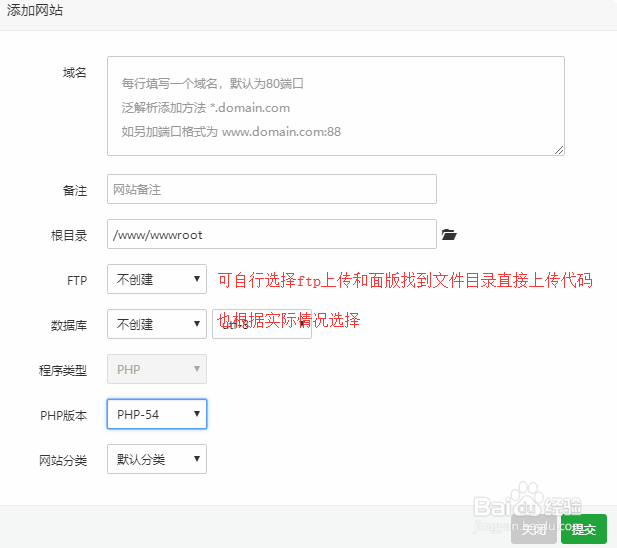Screen dimensions: 617x548
Task: Click the /www/wwwroot root directory field
Action: tap(272, 234)
